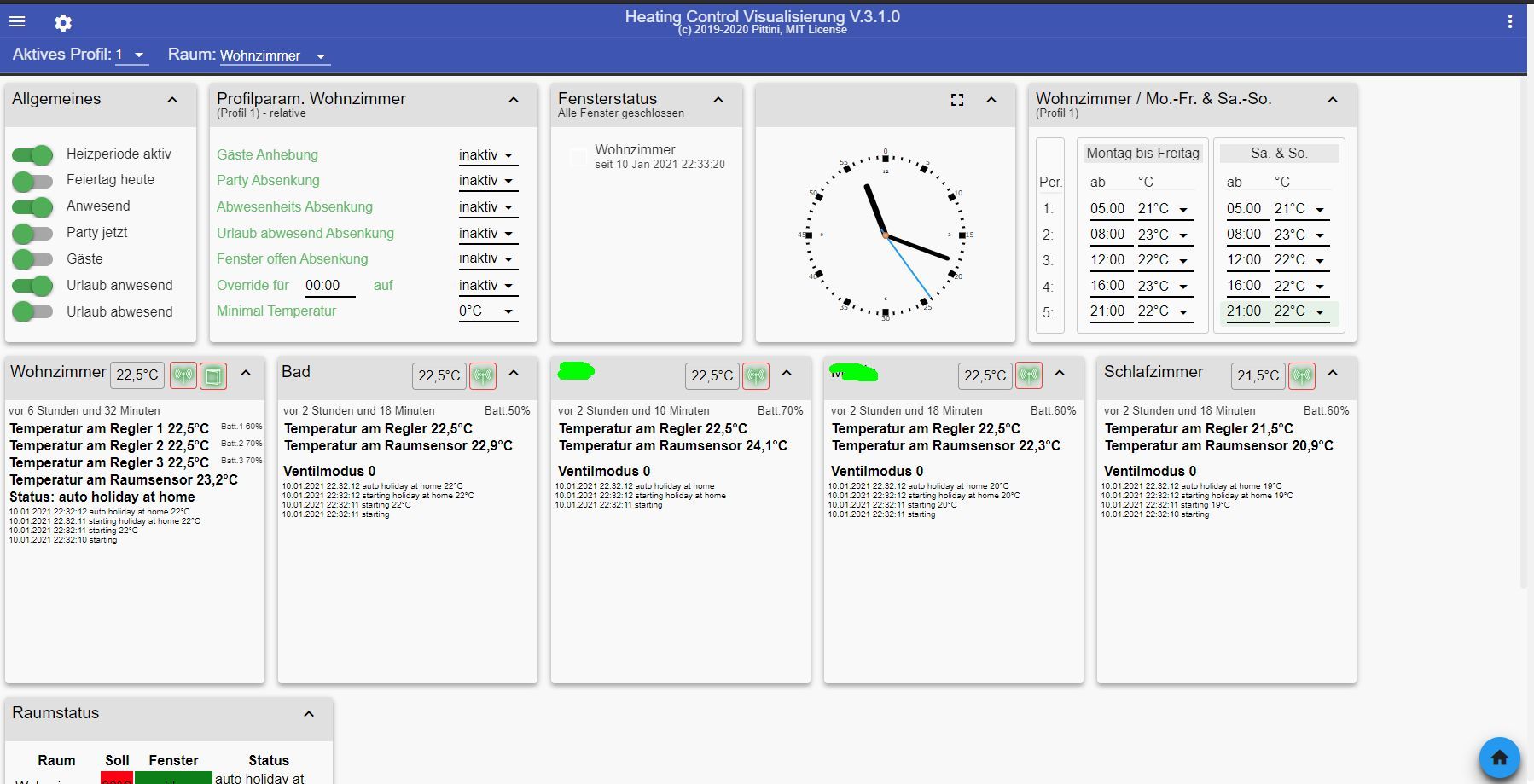The image size is (1534, 784).
Task: Click the Override für time input field
Action: click(x=329, y=286)
